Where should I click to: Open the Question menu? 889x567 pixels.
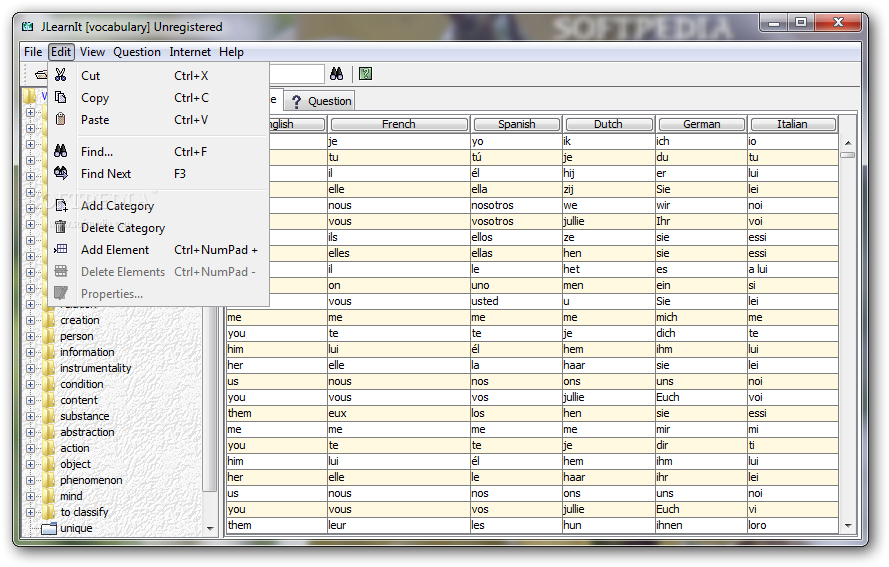click(x=137, y=52)
